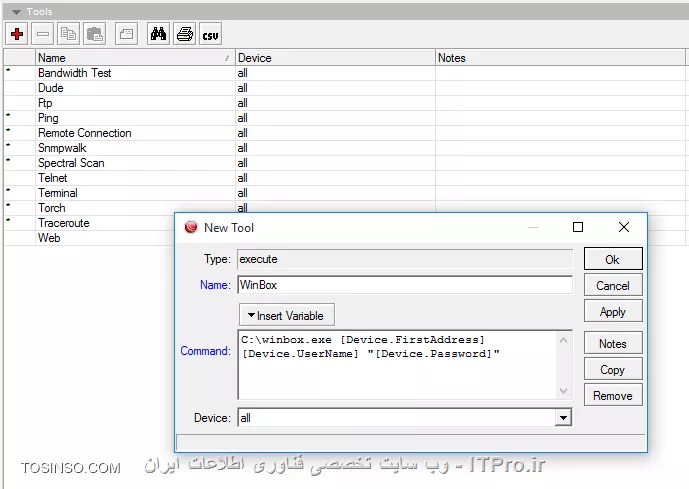Select the Traceroute tool row
Viewport: 689px width, 489px height.
click(x=88, y=223)
